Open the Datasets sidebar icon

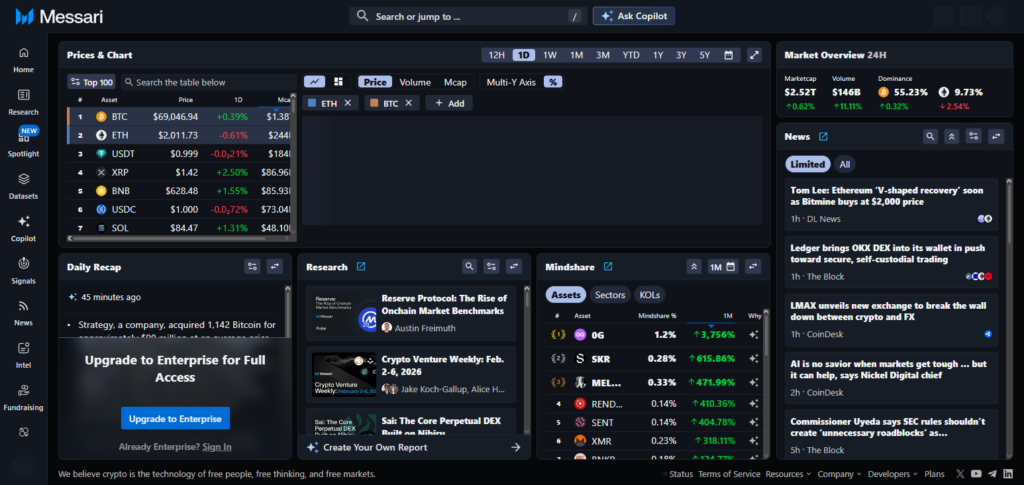pyautogui.click(x=23, y=185)
